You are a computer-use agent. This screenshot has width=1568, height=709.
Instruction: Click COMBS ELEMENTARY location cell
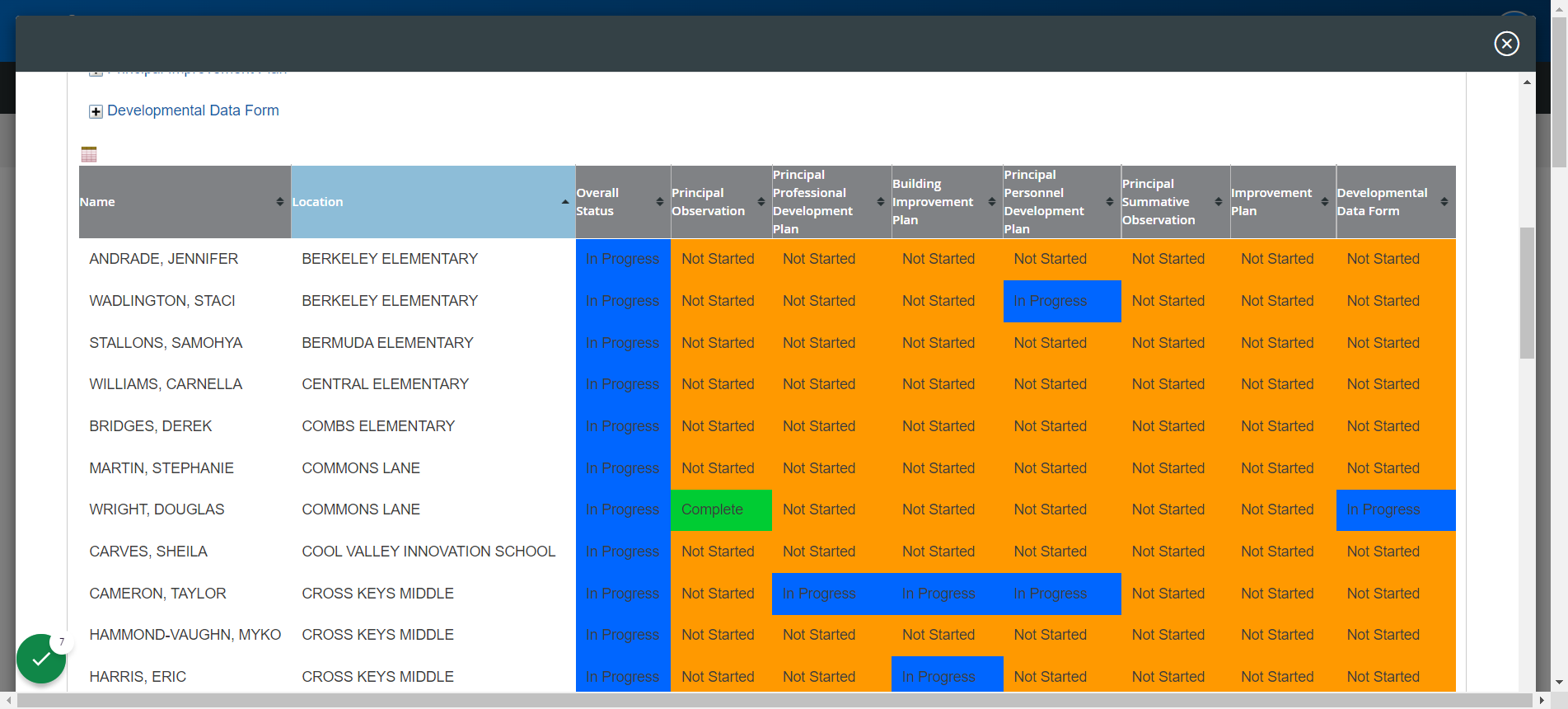(x=378, y=426)
